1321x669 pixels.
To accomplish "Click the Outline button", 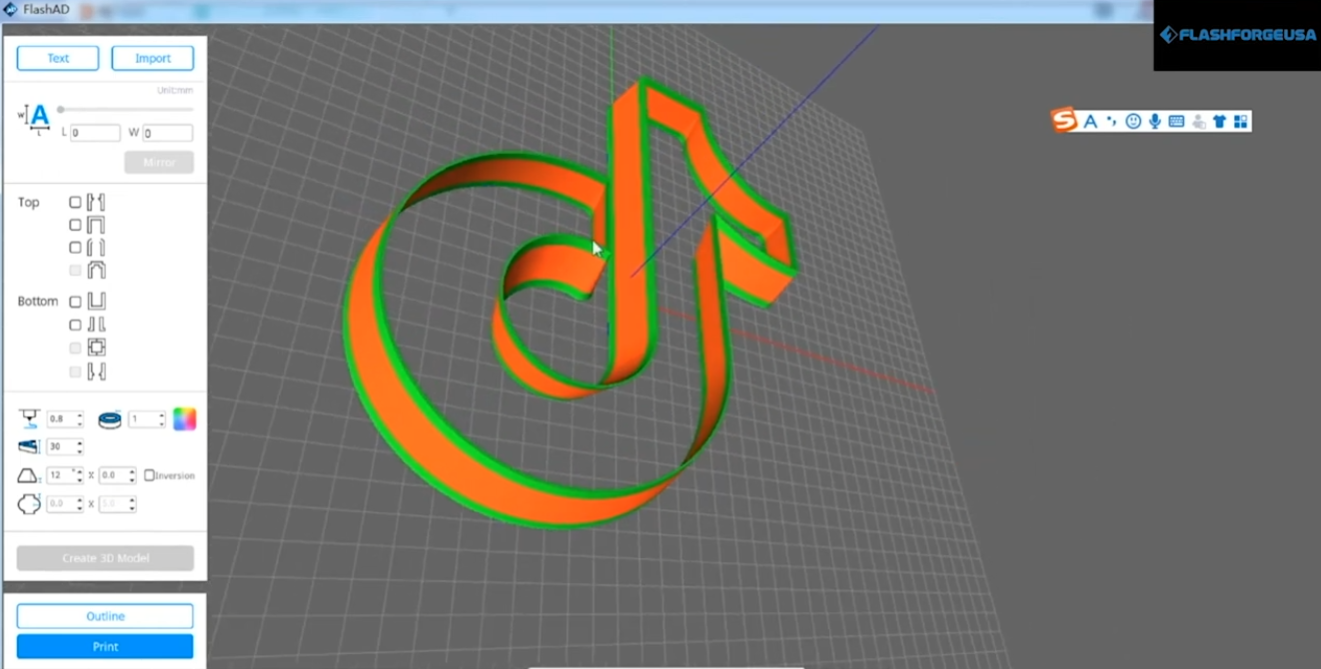I will [x=105, y=616].
